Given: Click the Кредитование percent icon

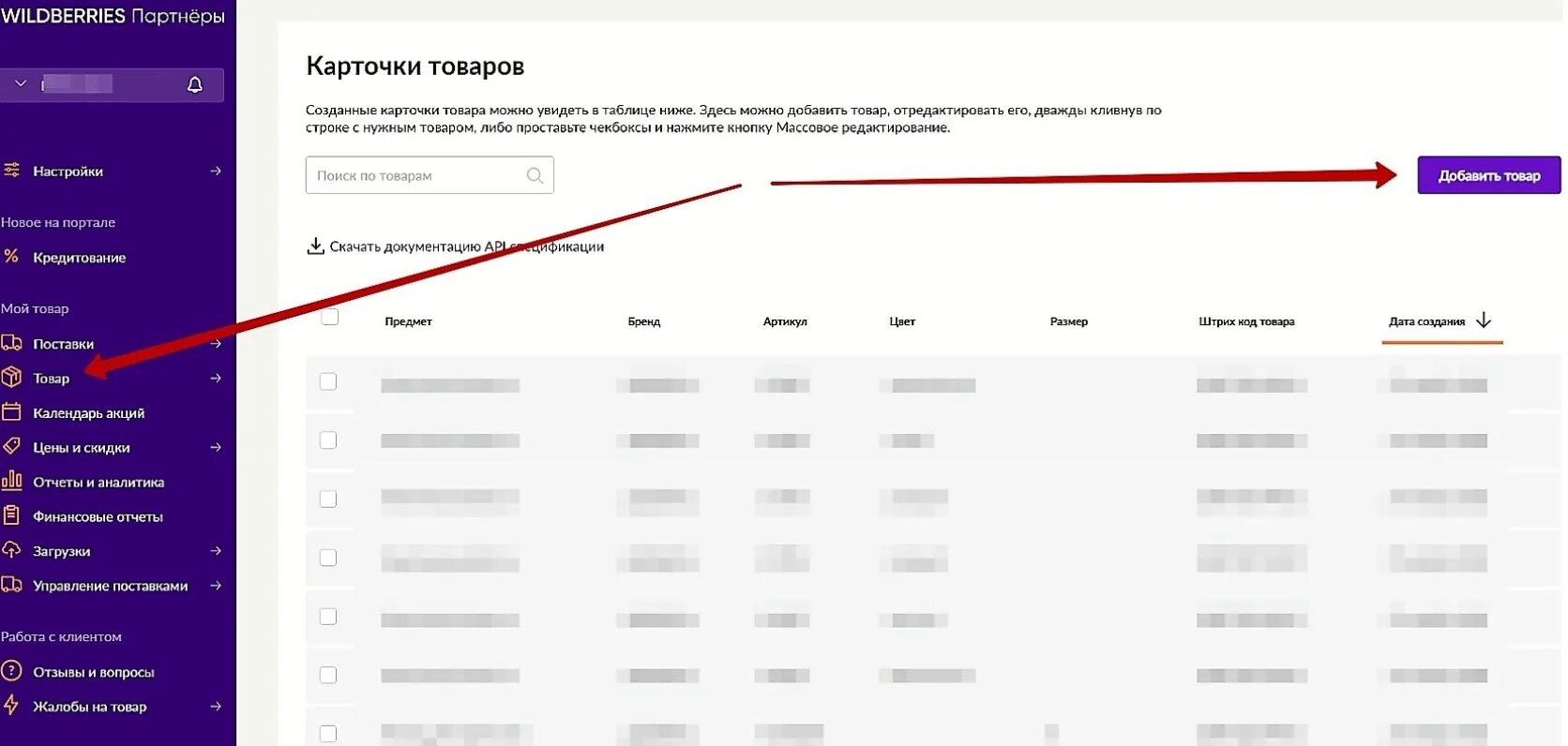Looking at the screenshot, I should click(x=11, y=256).
